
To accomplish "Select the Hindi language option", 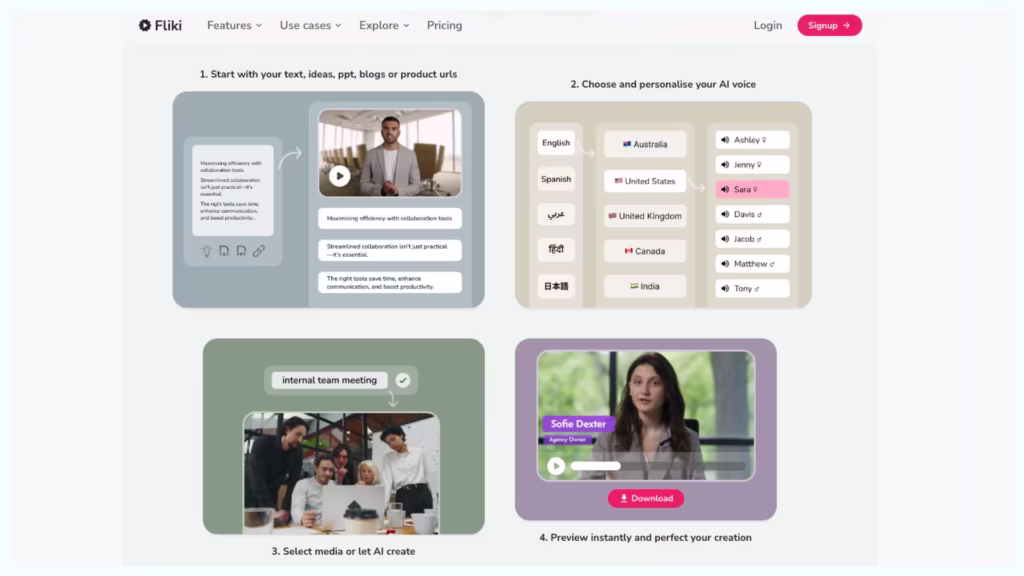I will pyautogui.click(x=556, y=249).
